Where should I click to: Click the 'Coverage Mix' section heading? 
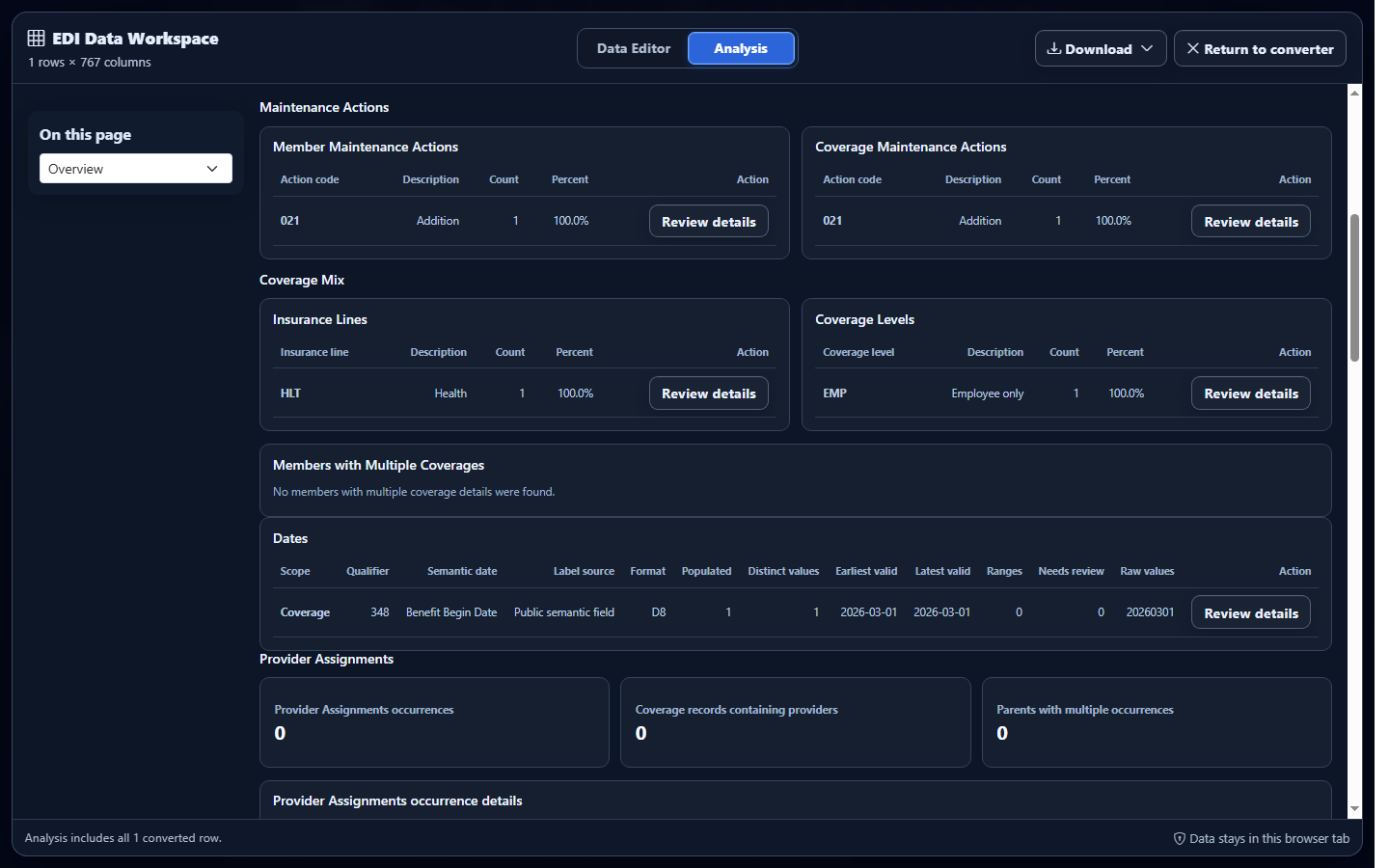[302, 280]
